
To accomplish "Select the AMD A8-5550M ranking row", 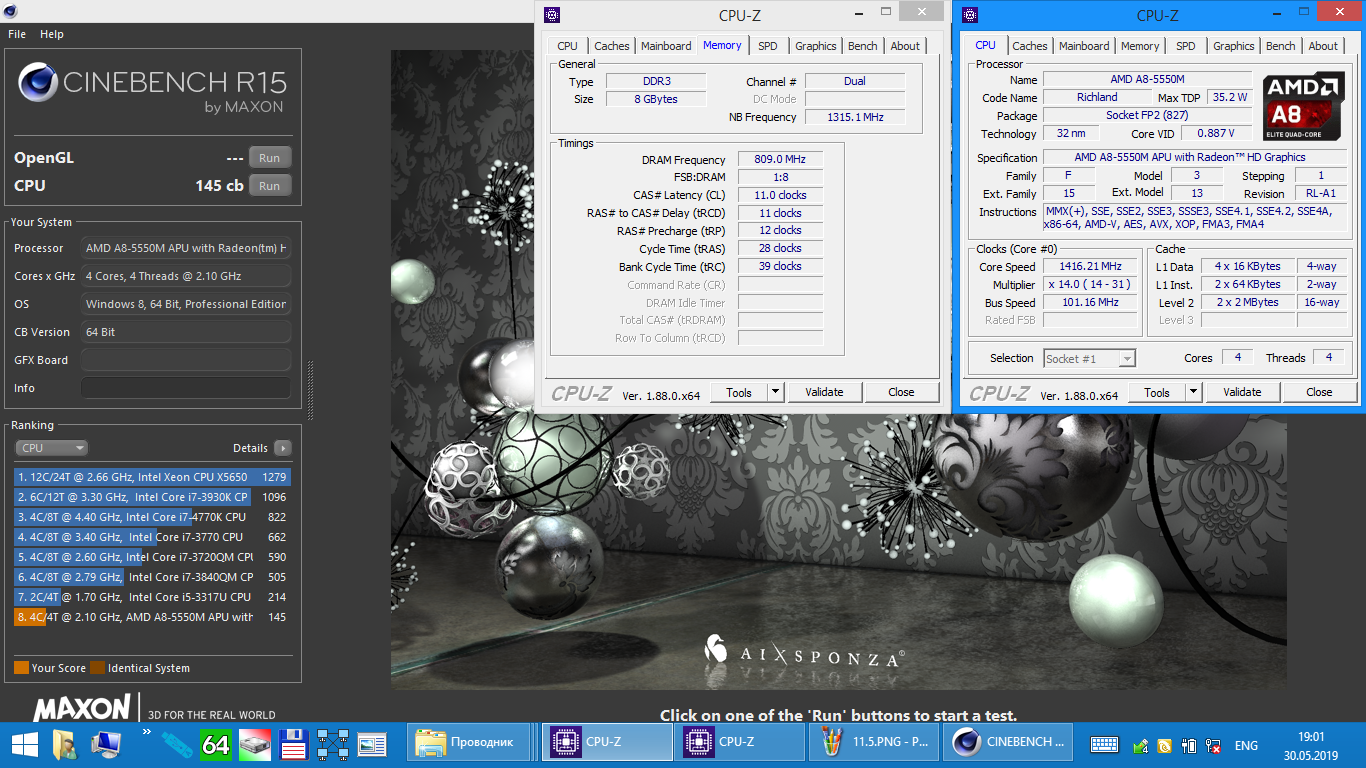I will (x=152, y=617).
